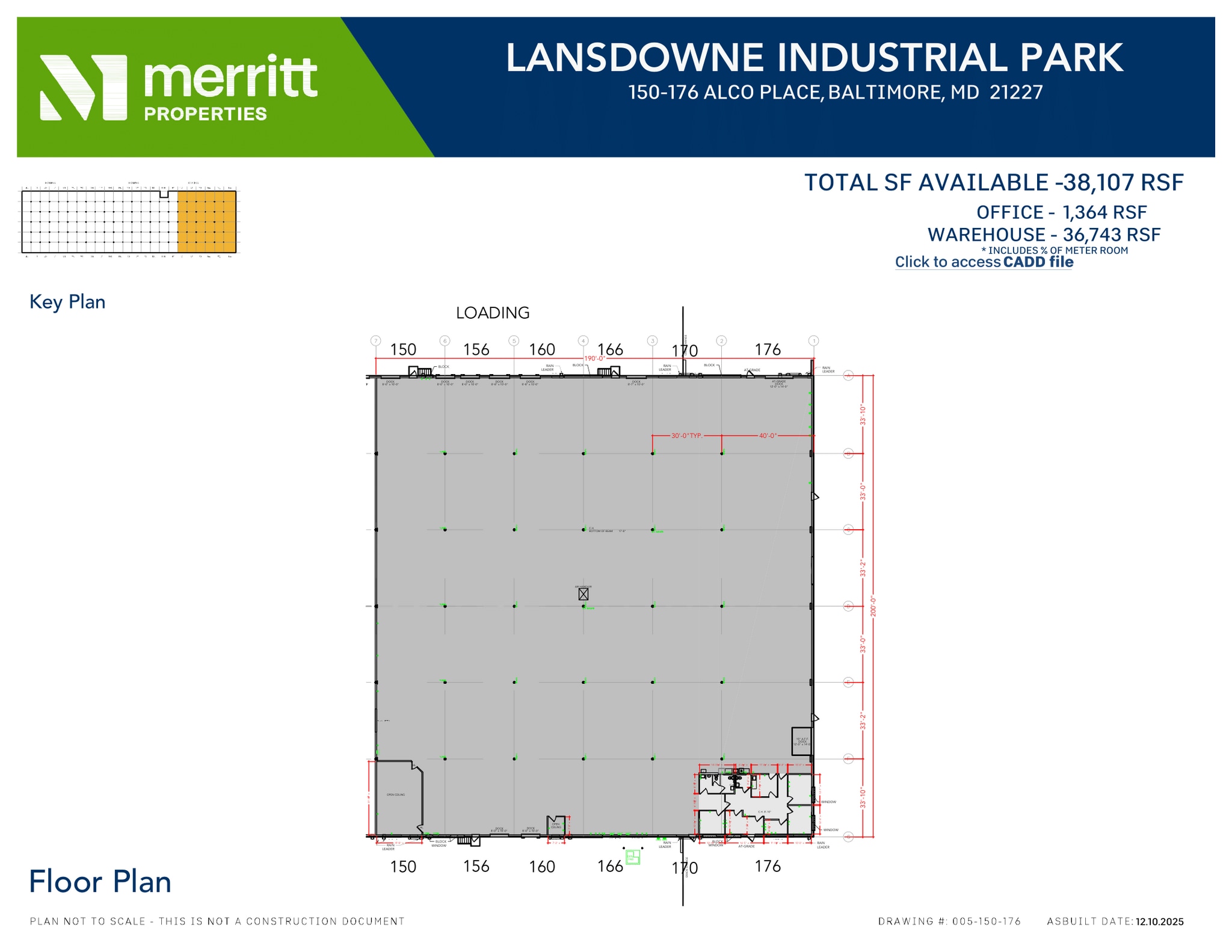This screenshot has height=952, width=1232.
Task: Select the 170 unit label at the top
Action: (684, 349)
